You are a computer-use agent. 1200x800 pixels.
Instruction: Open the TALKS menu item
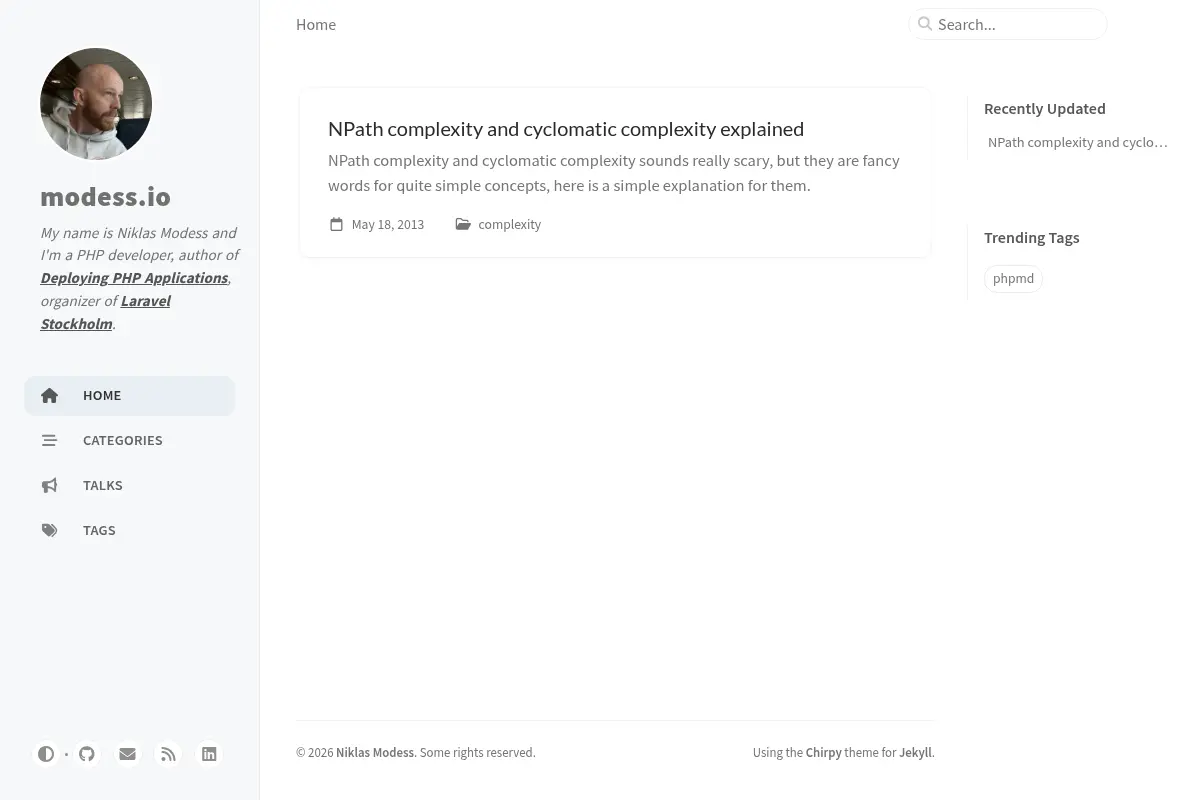[130, 485]
